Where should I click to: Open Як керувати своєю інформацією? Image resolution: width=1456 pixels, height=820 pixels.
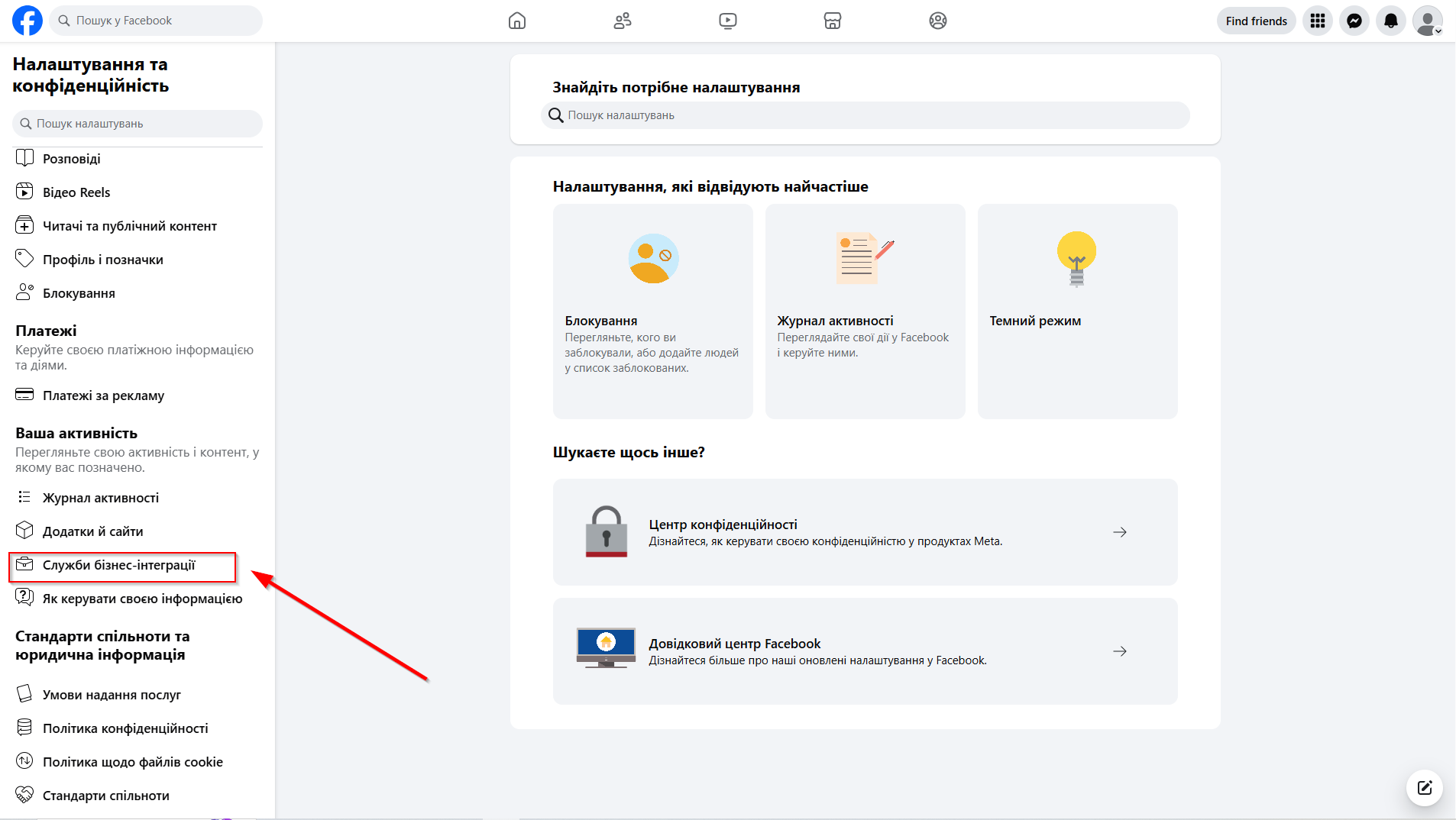[138, 599]
